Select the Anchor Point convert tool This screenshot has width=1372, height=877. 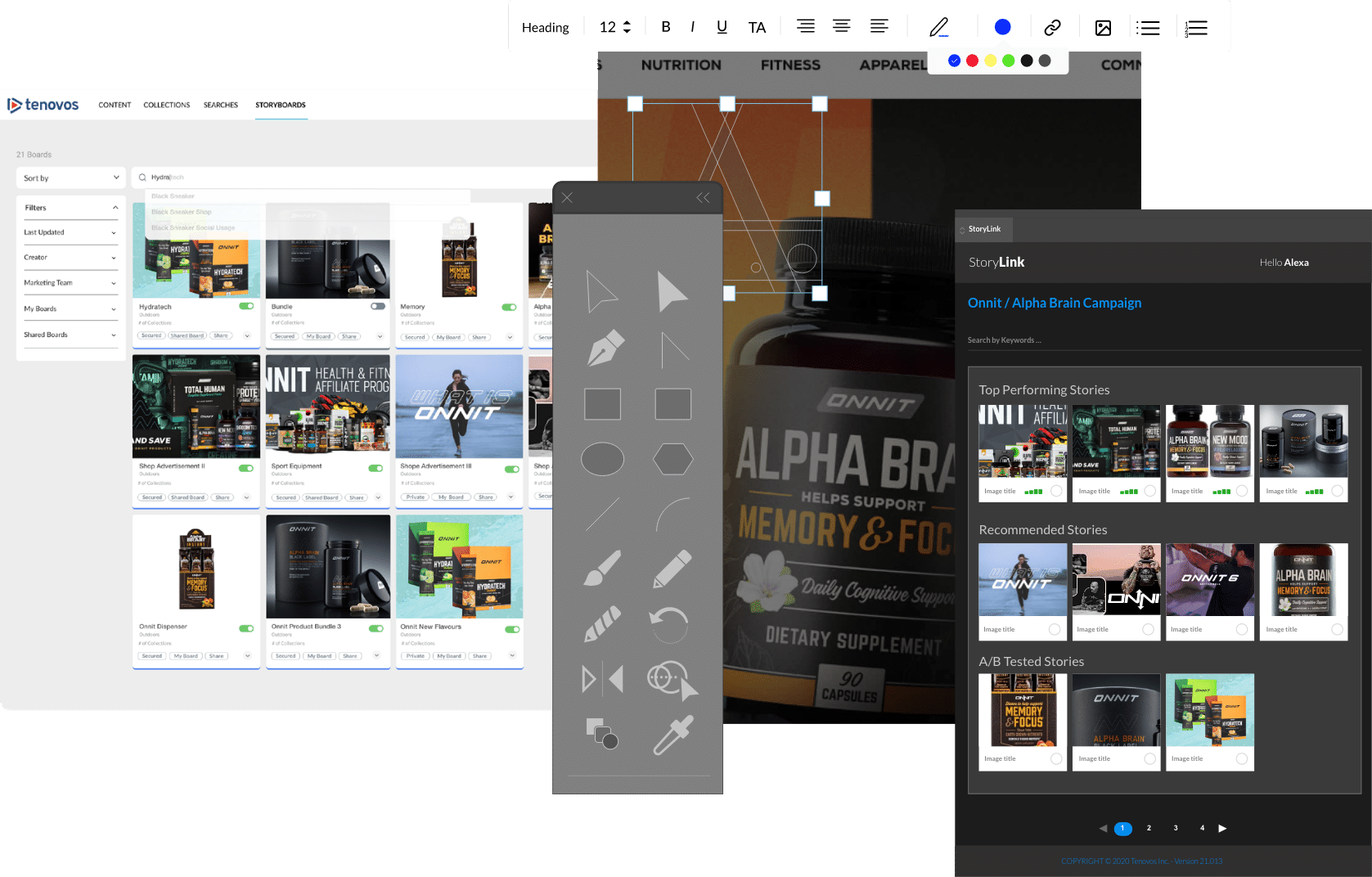point(674,350)
